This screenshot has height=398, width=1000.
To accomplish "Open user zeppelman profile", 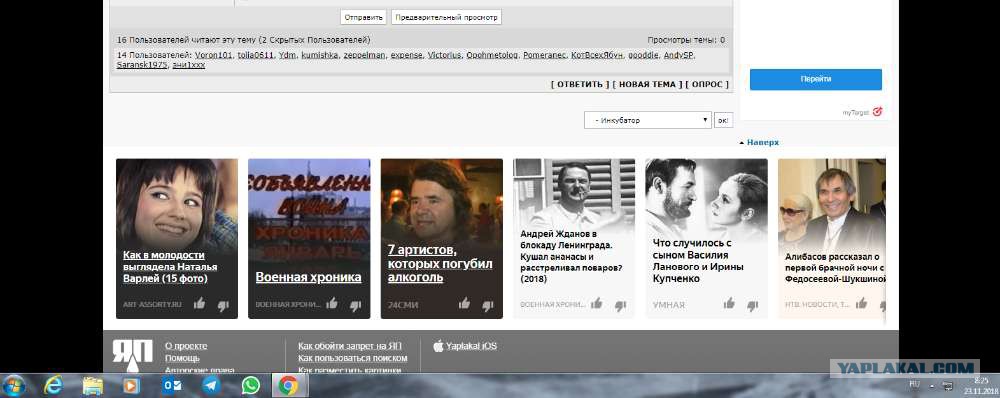I will (364, 55).
